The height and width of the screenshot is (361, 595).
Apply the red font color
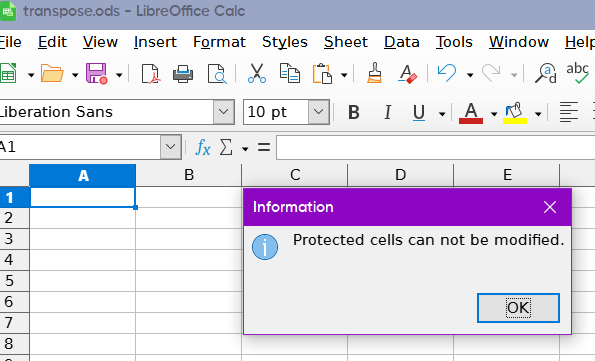click(471, 113)
